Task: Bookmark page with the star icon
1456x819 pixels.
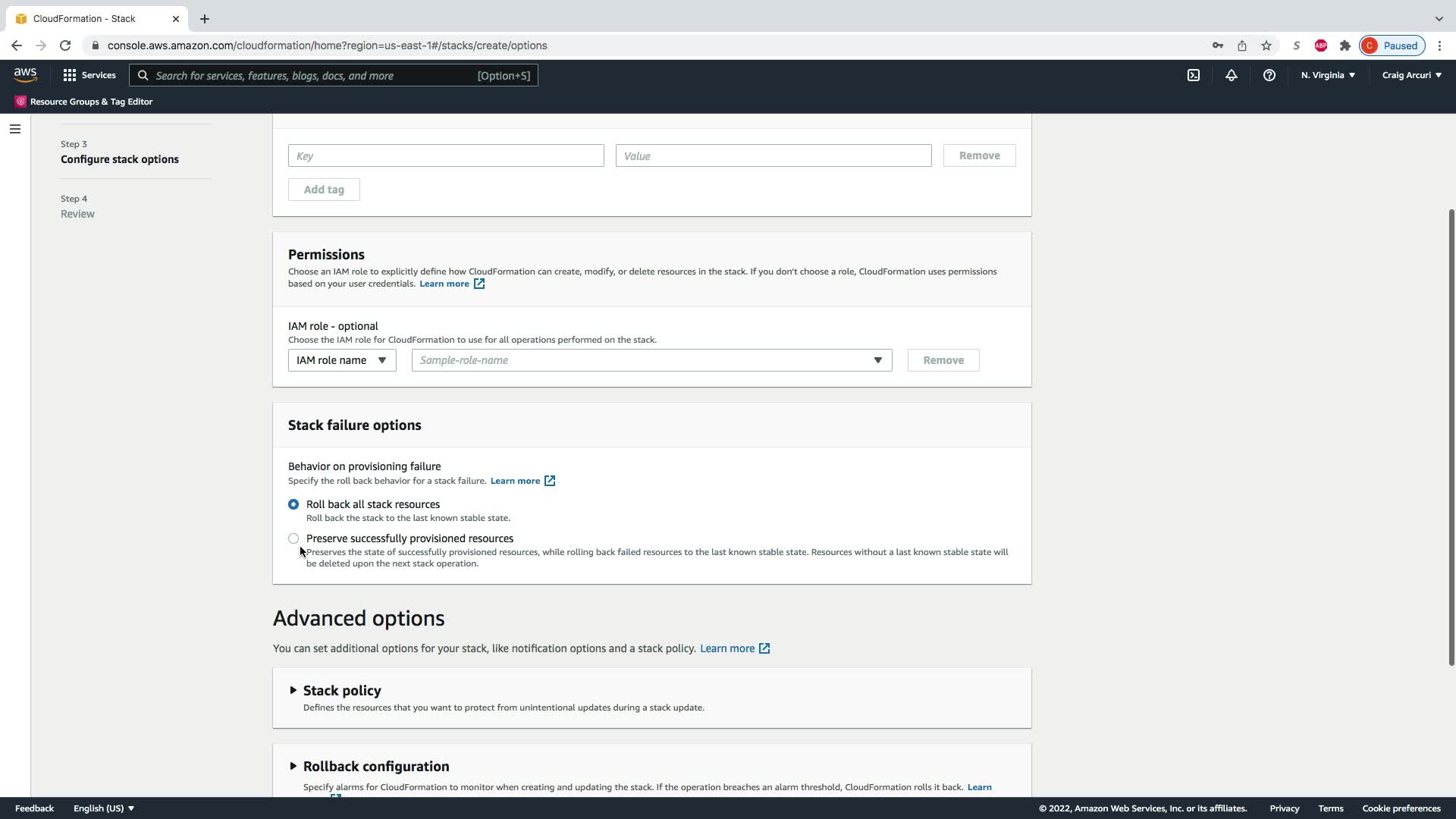Action: [1266, 45]
